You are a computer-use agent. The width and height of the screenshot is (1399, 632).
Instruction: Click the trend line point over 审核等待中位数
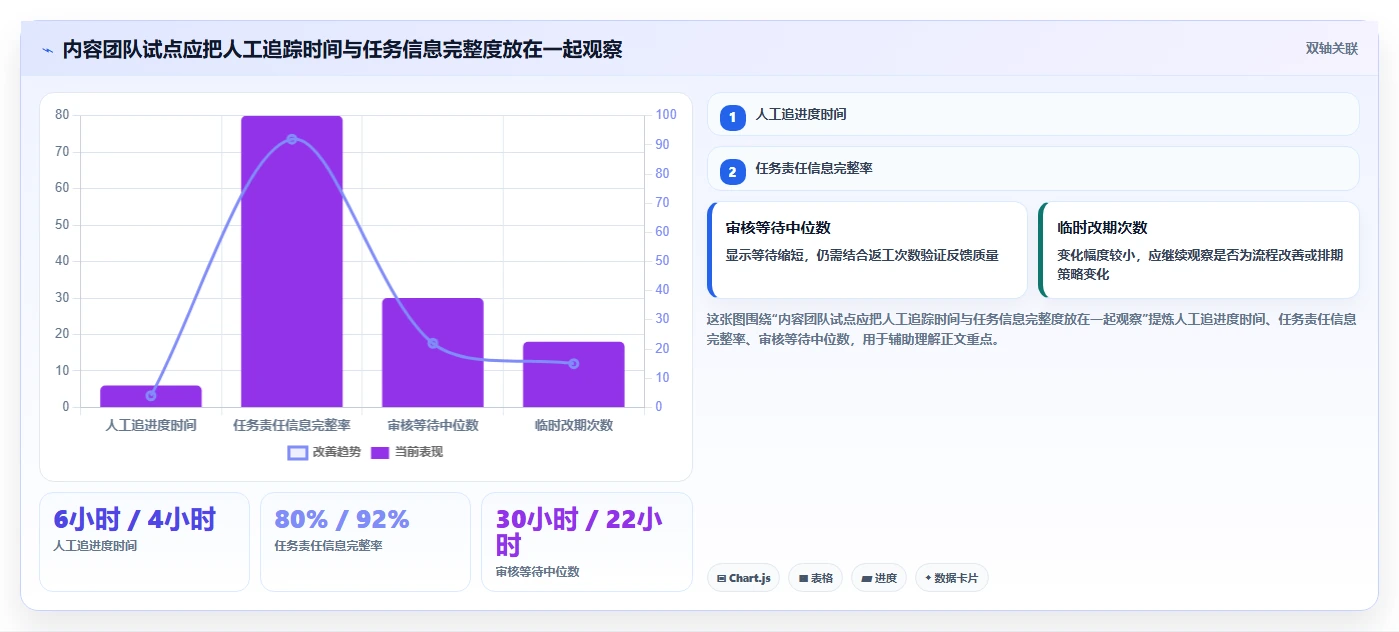click(433, 343)
